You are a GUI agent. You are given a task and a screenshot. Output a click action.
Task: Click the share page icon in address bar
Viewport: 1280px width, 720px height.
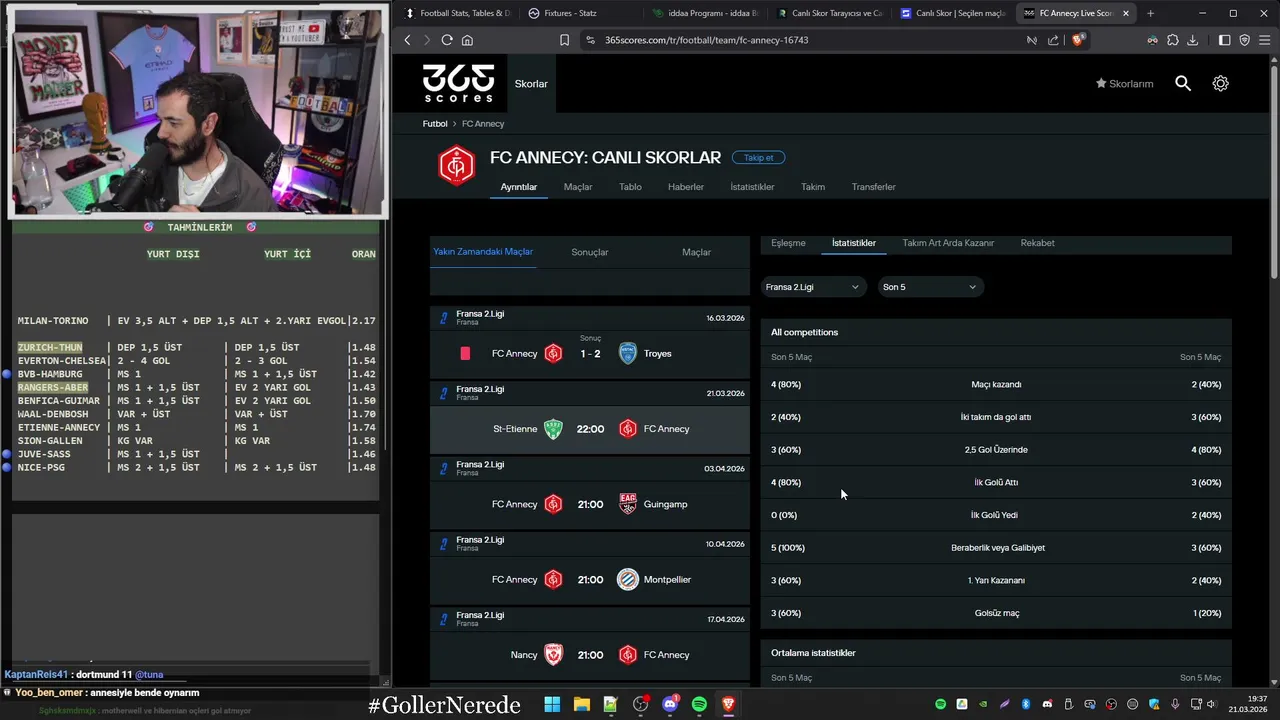(x=1053, y=40)
